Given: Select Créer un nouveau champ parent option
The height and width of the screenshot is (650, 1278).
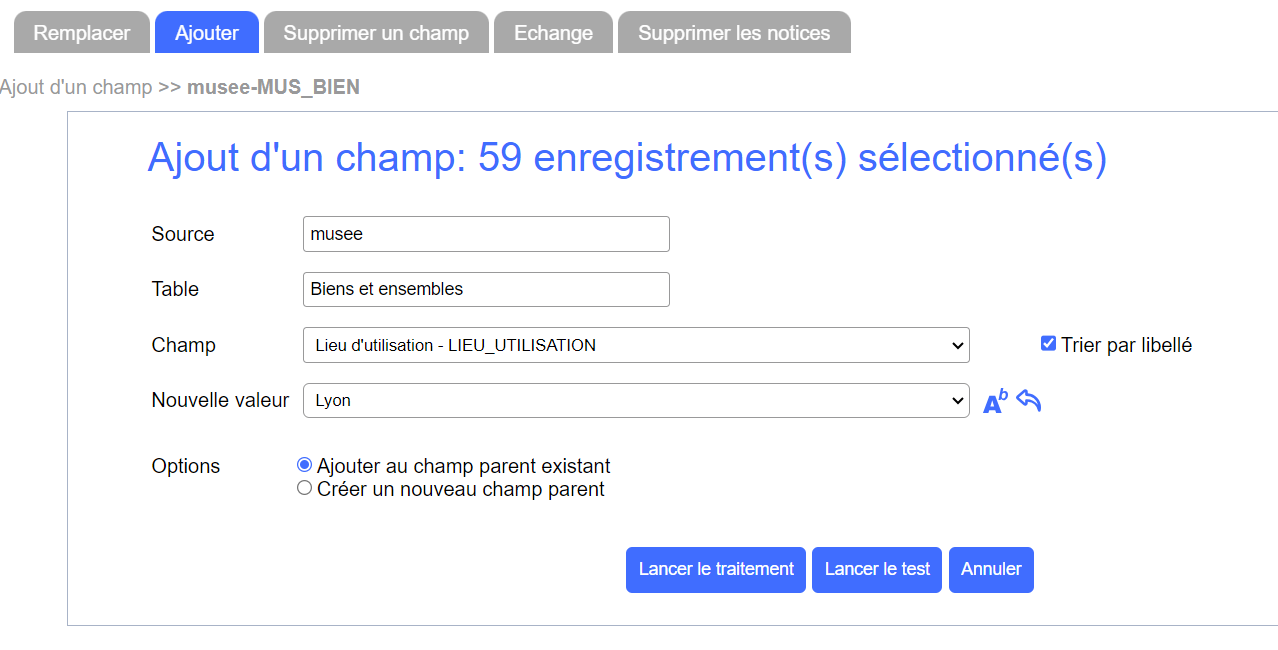Looking at the screenshot, I should tap(305, 488).
